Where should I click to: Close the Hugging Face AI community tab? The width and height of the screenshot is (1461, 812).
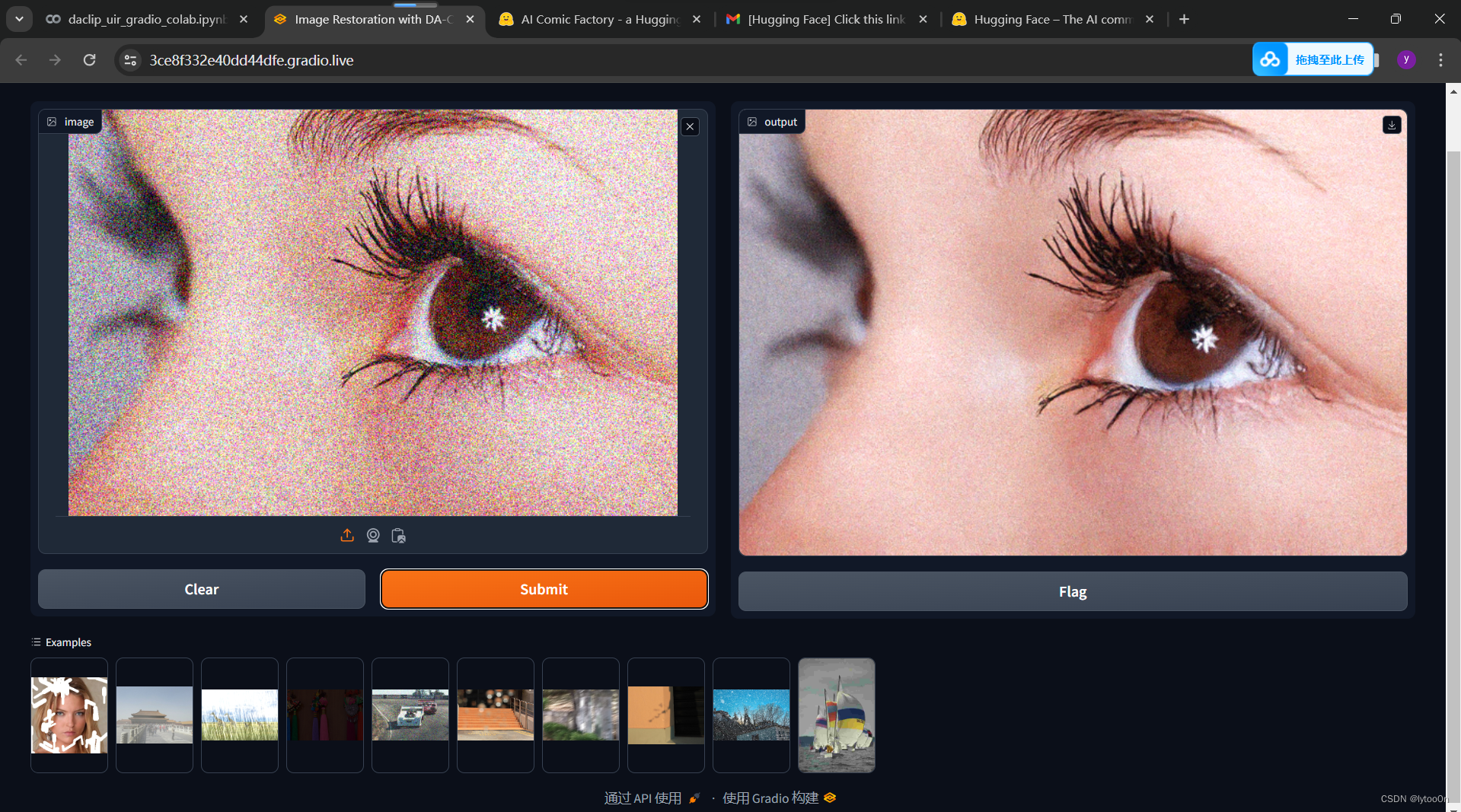point(1150,19)
